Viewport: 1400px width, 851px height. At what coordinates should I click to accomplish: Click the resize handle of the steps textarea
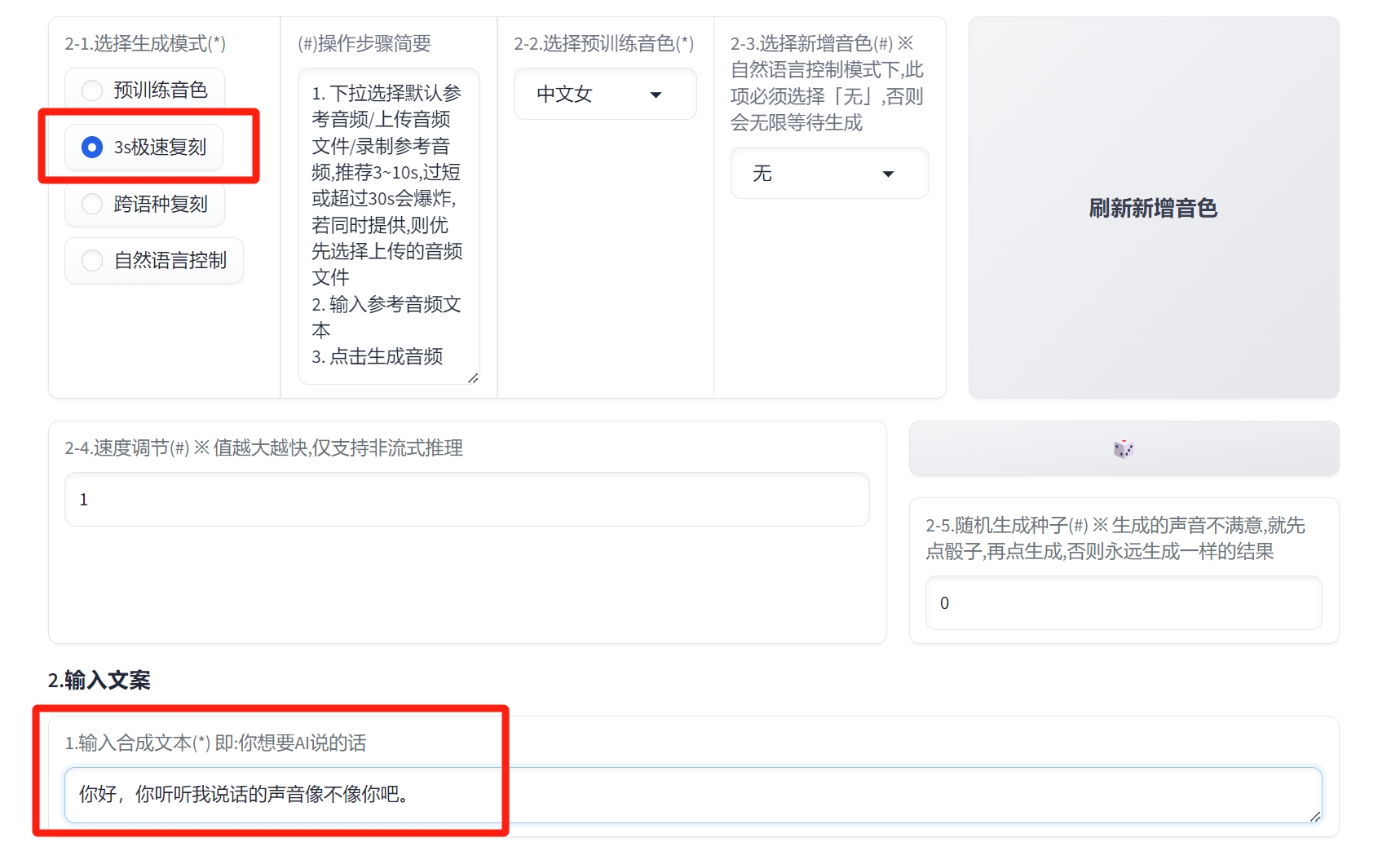(x=474, y=378)
